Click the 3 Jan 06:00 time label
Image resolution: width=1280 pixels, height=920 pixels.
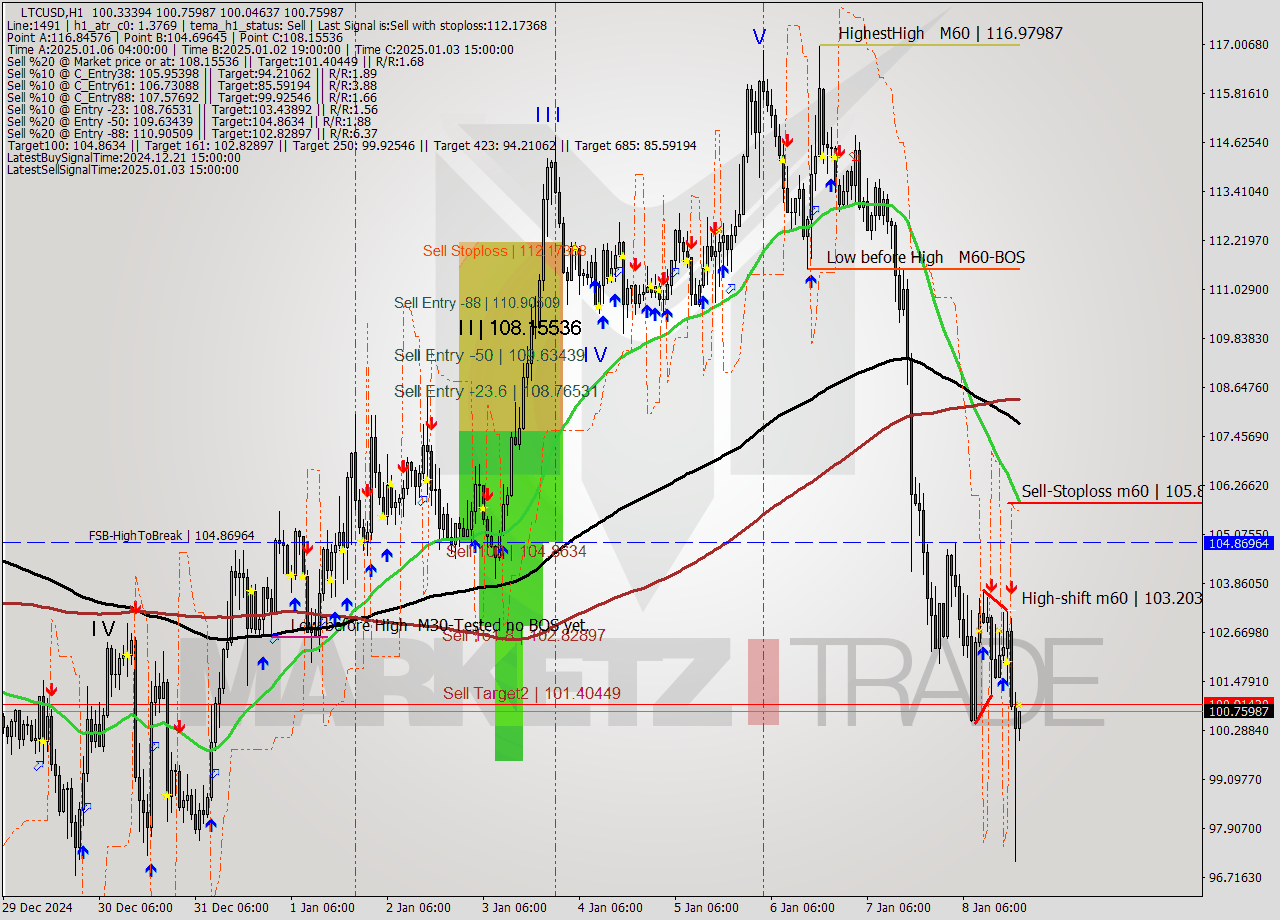tap(514, 908)
